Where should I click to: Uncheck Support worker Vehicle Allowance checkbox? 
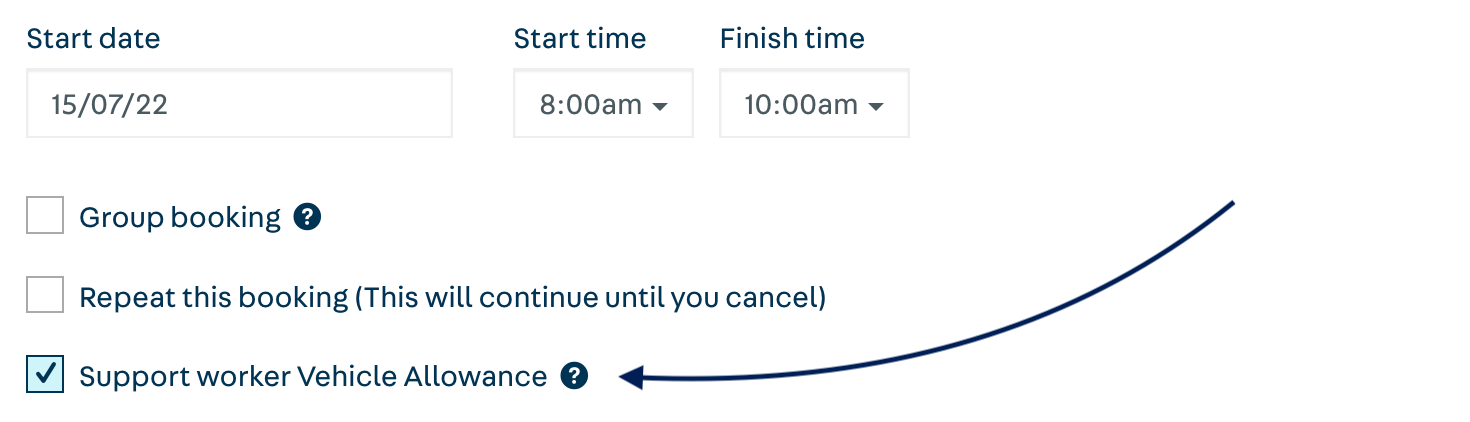tap(45, 375)
